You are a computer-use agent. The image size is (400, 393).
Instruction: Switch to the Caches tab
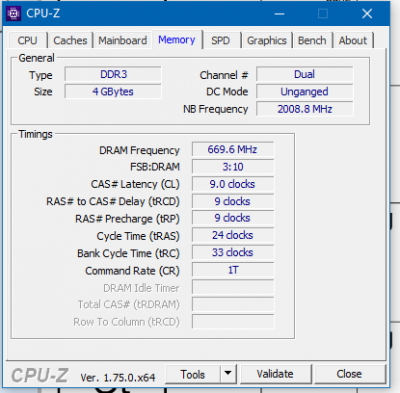pyautogui.click(x=70, y=41)
